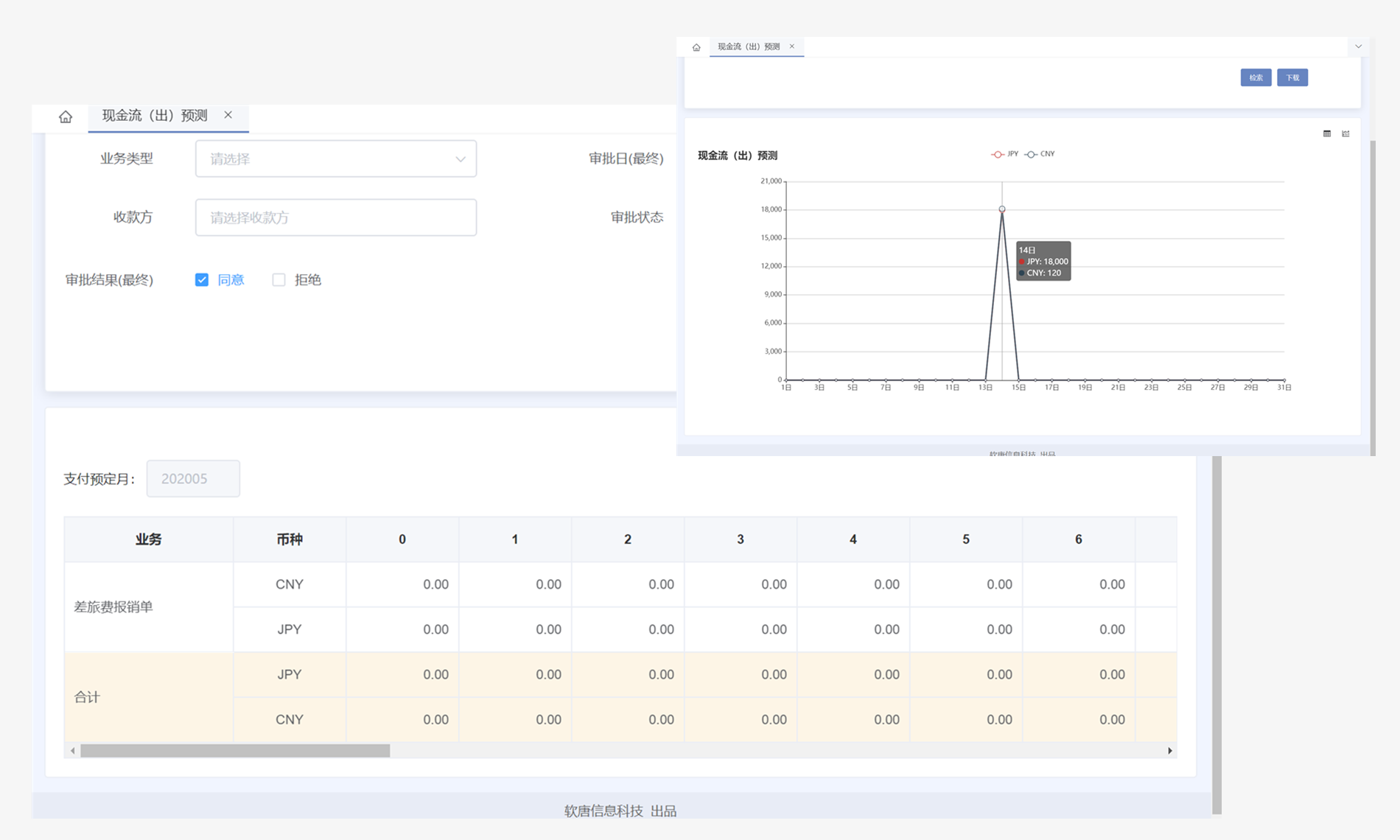The height and width of the screenshot is (840, 1400).
Task: Click the 检索 search button
Action: click(1256, 78)
